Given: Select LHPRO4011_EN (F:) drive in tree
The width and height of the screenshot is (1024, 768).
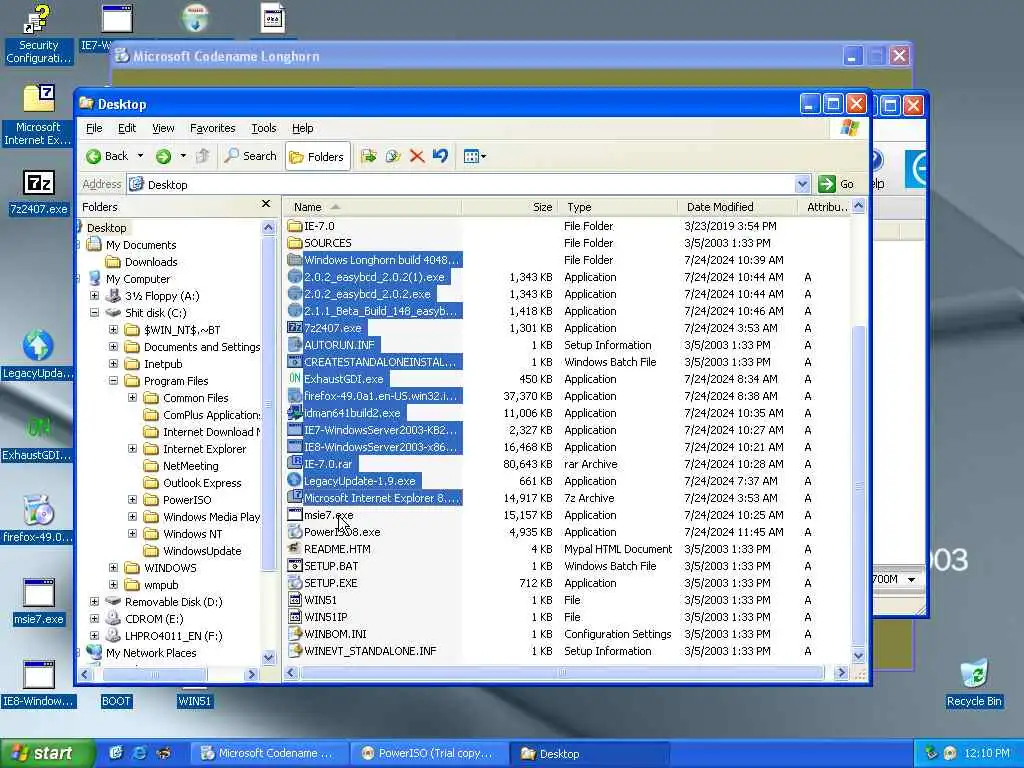Looking at the screenshot, I should (173, 635).
